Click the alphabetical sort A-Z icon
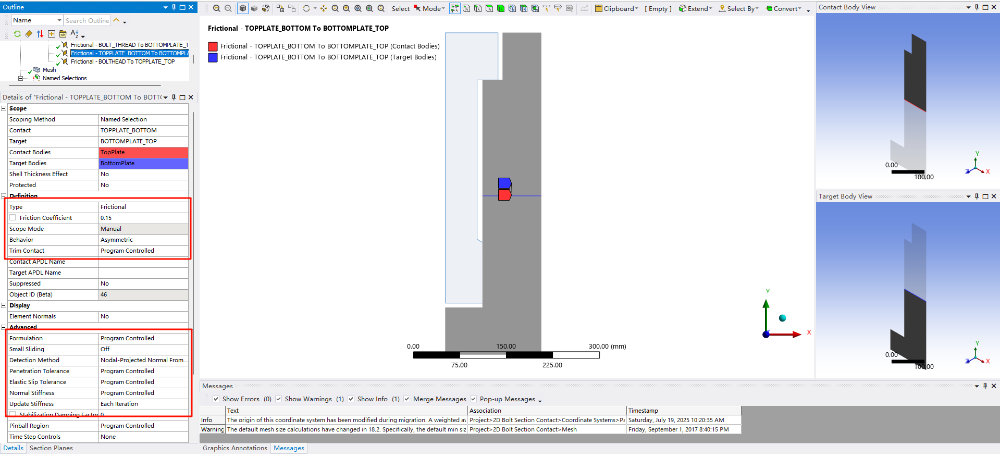This screenshot has height=454, width=1000. (74, 33)
